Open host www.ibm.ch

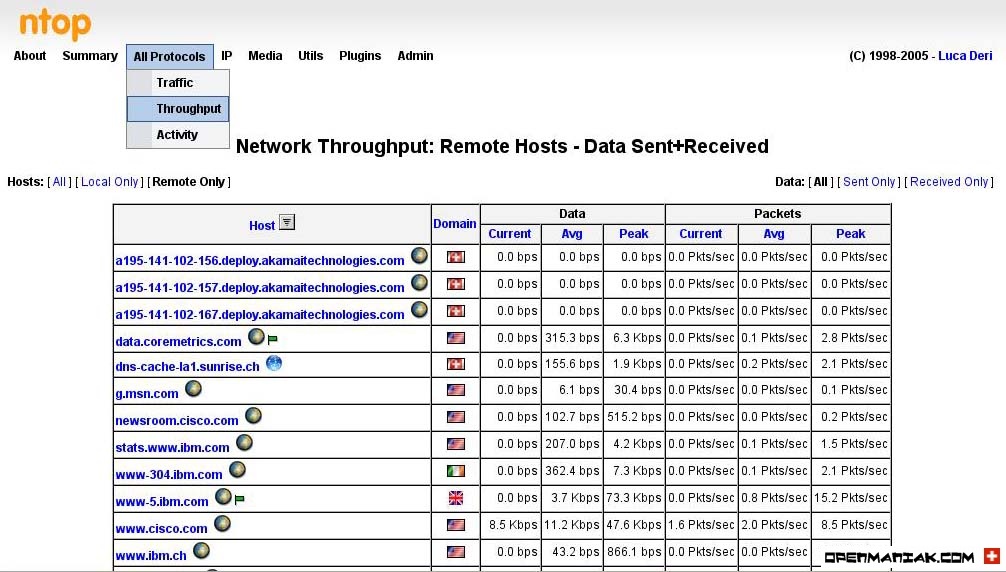point(151,556)
